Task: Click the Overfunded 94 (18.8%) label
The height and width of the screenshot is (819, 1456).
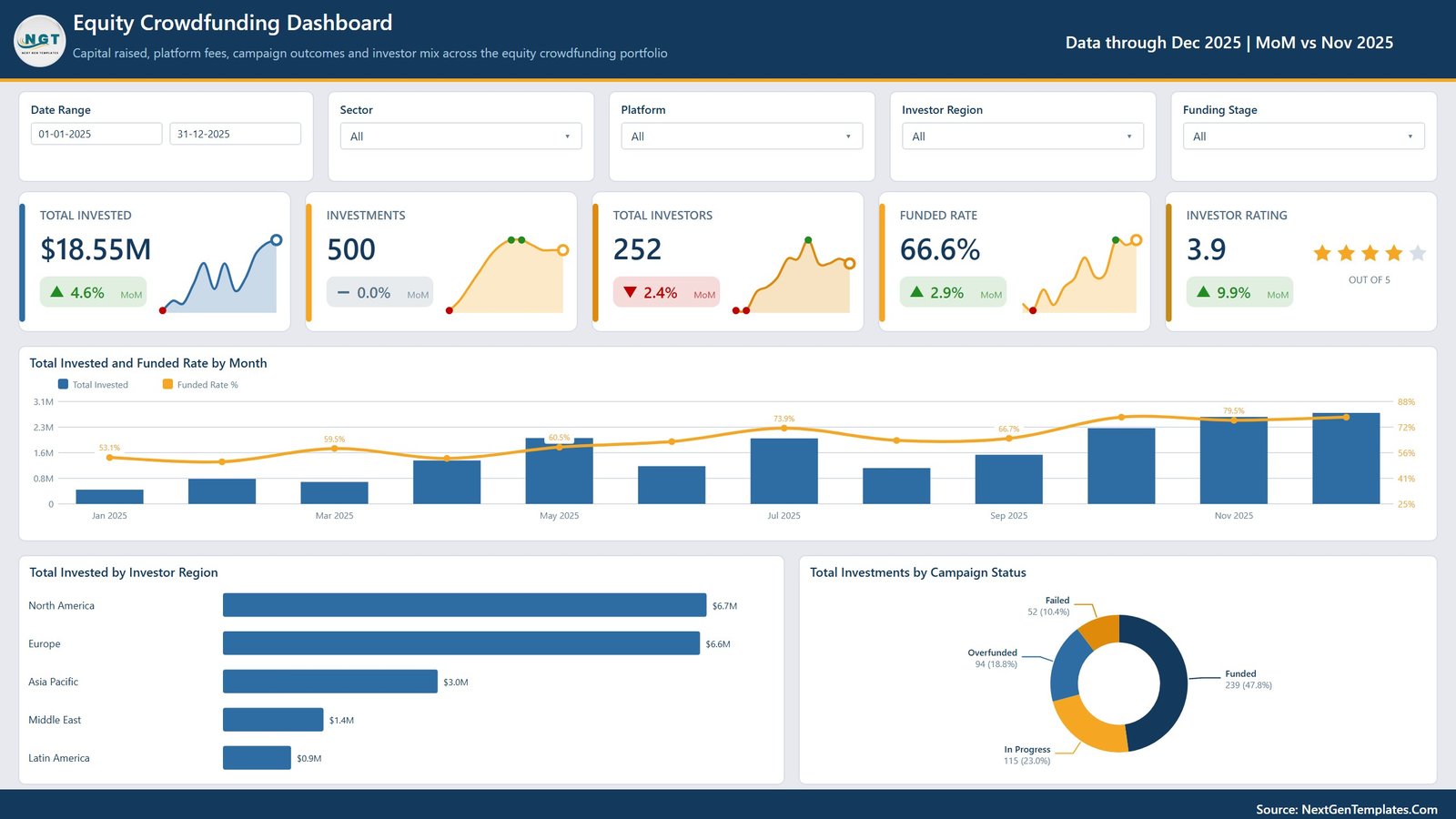Action: click(993, 659)
